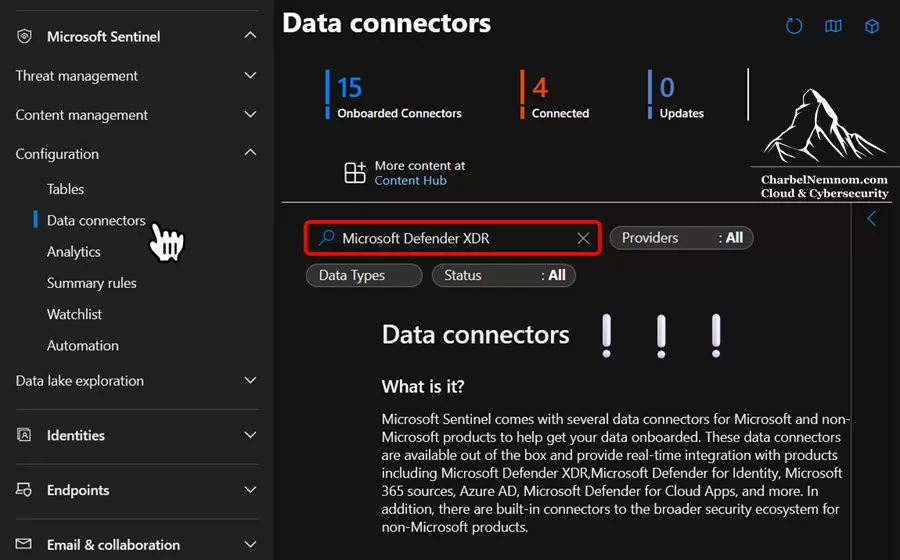Follow the Content Hub link

(410, 180)
